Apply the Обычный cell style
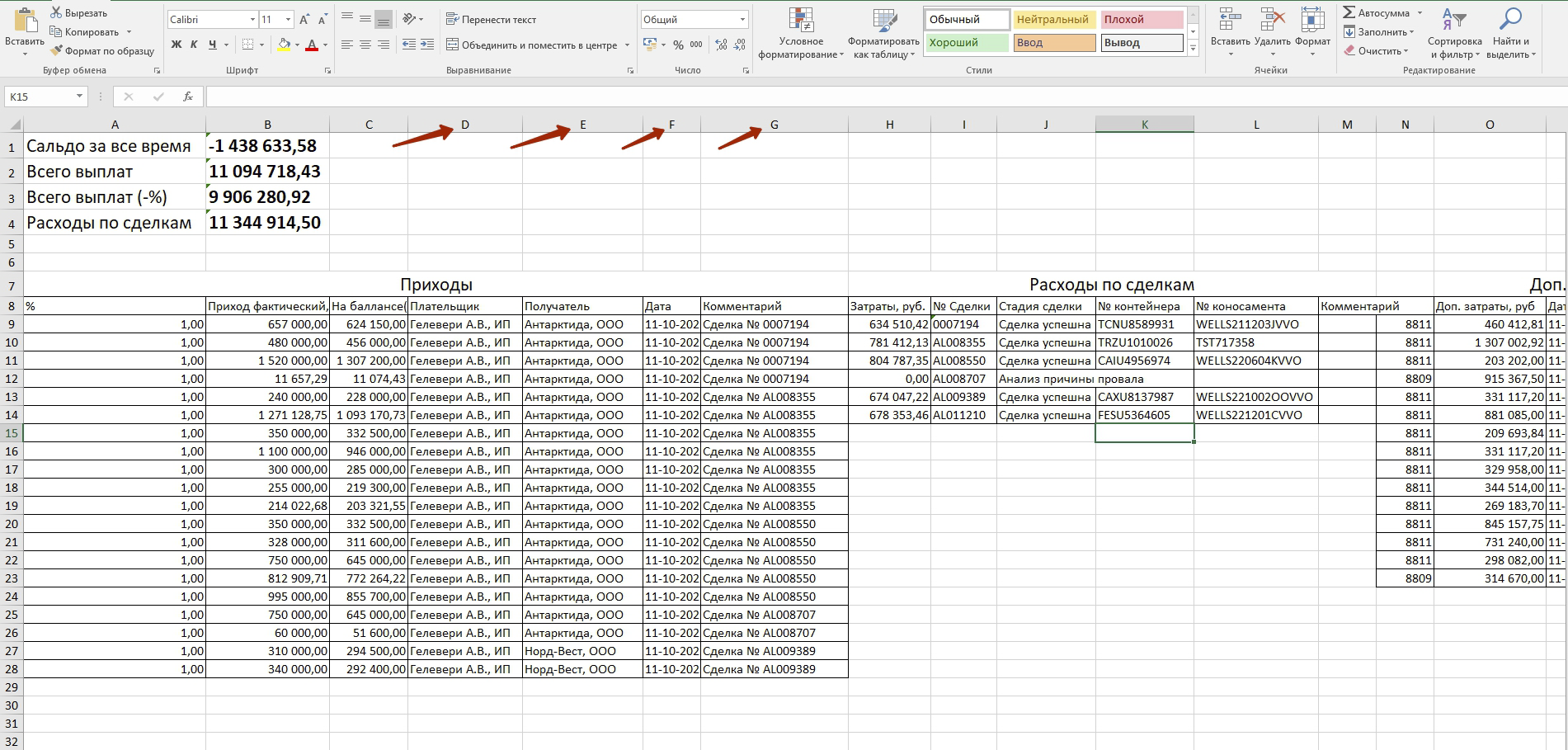The height and width of the screenshot is (750, 1568). pos(968,19)
